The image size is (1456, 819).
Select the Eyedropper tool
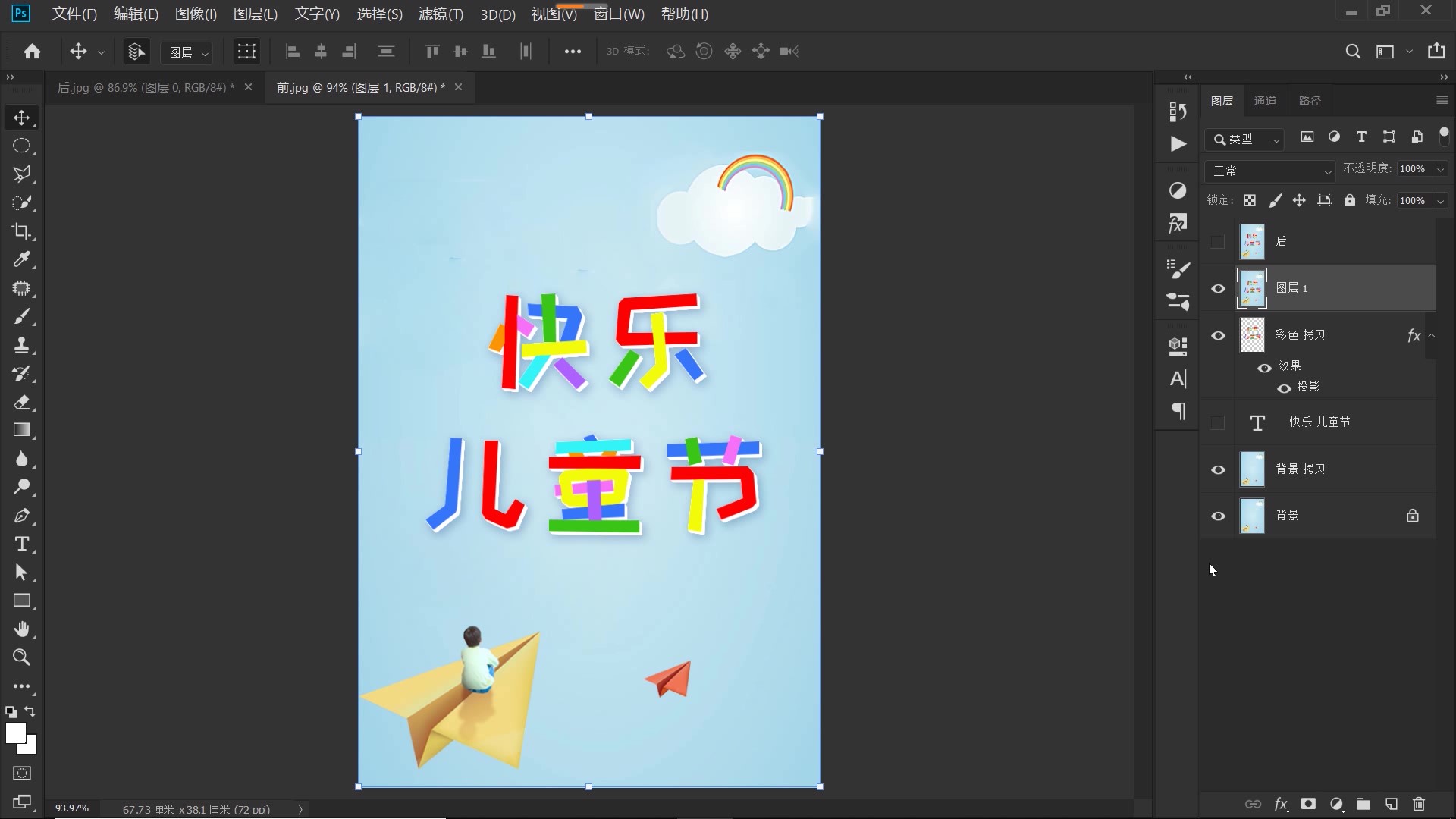(x=21, y=259)
